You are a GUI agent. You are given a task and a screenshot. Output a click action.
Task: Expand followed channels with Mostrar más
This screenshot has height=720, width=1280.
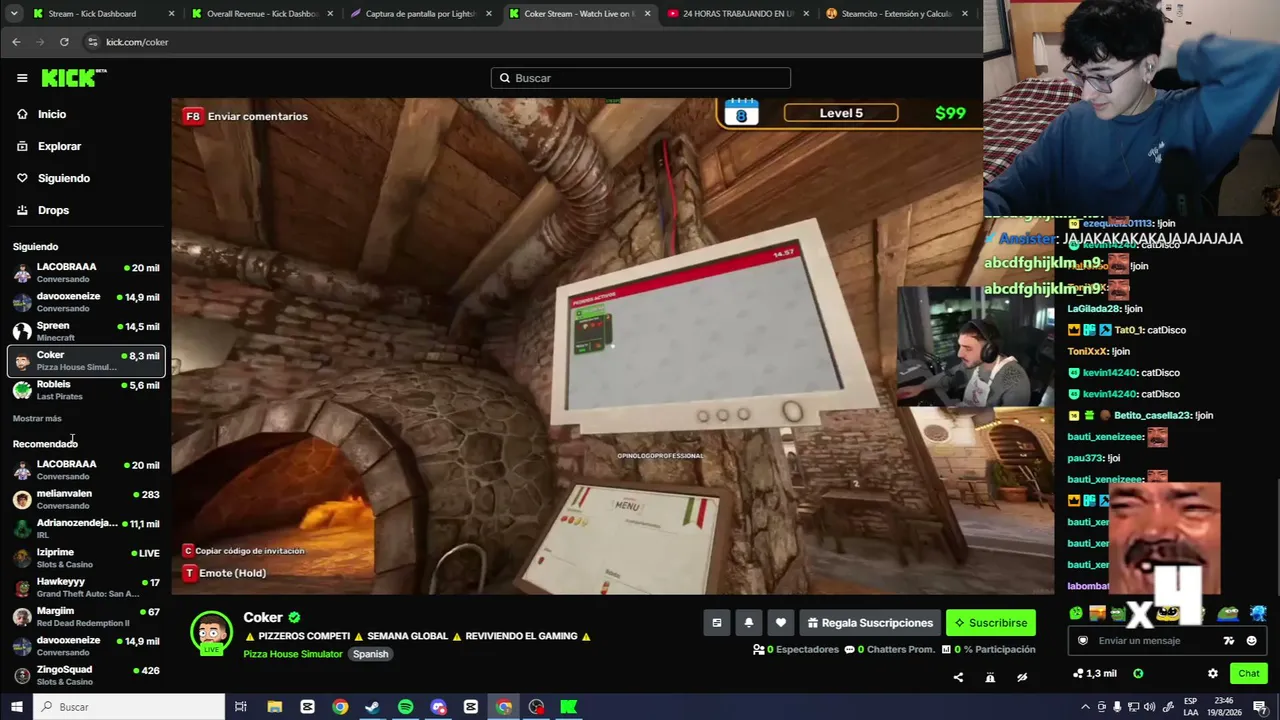(37, 418)
